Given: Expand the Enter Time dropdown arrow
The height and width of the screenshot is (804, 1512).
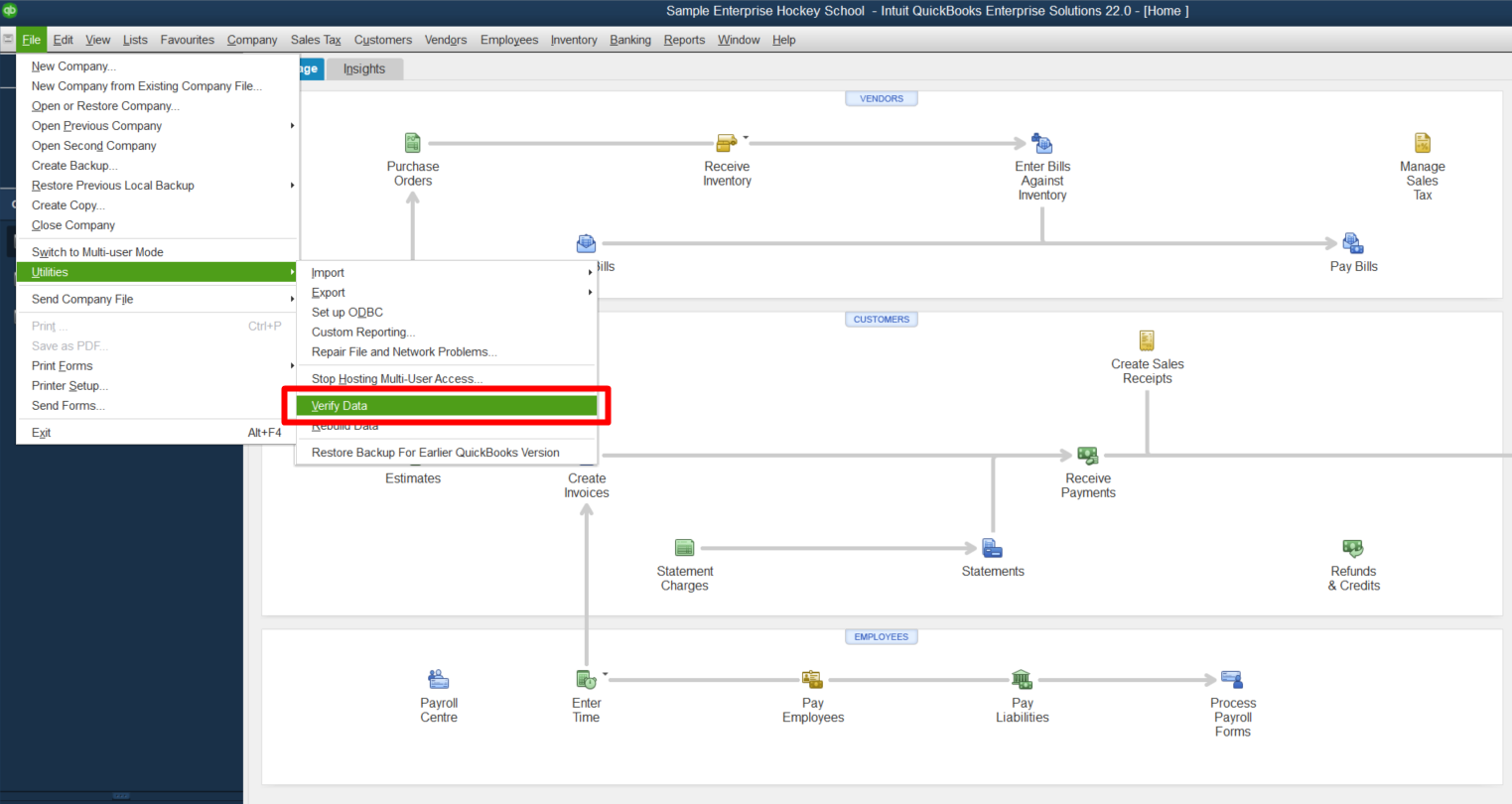Looking at the screenshot, I should click(605, 675).
